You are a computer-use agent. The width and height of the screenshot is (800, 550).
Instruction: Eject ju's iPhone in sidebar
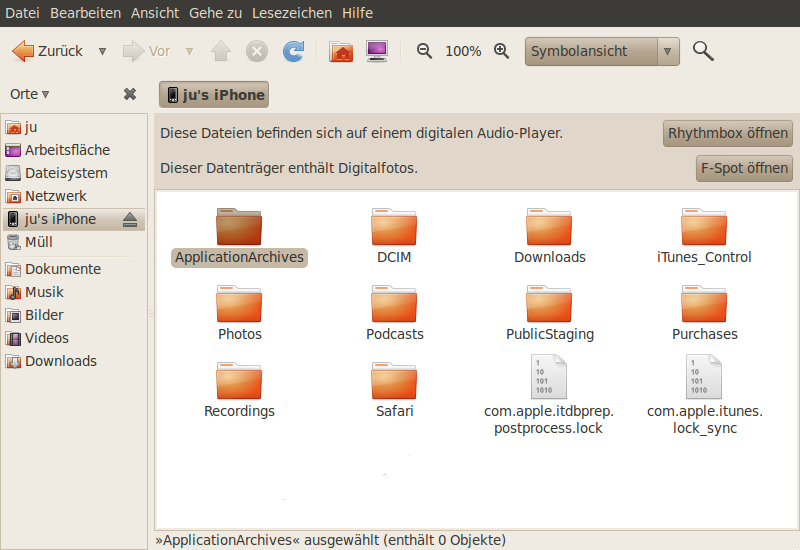pyautogui.click(x=130, y=220)
